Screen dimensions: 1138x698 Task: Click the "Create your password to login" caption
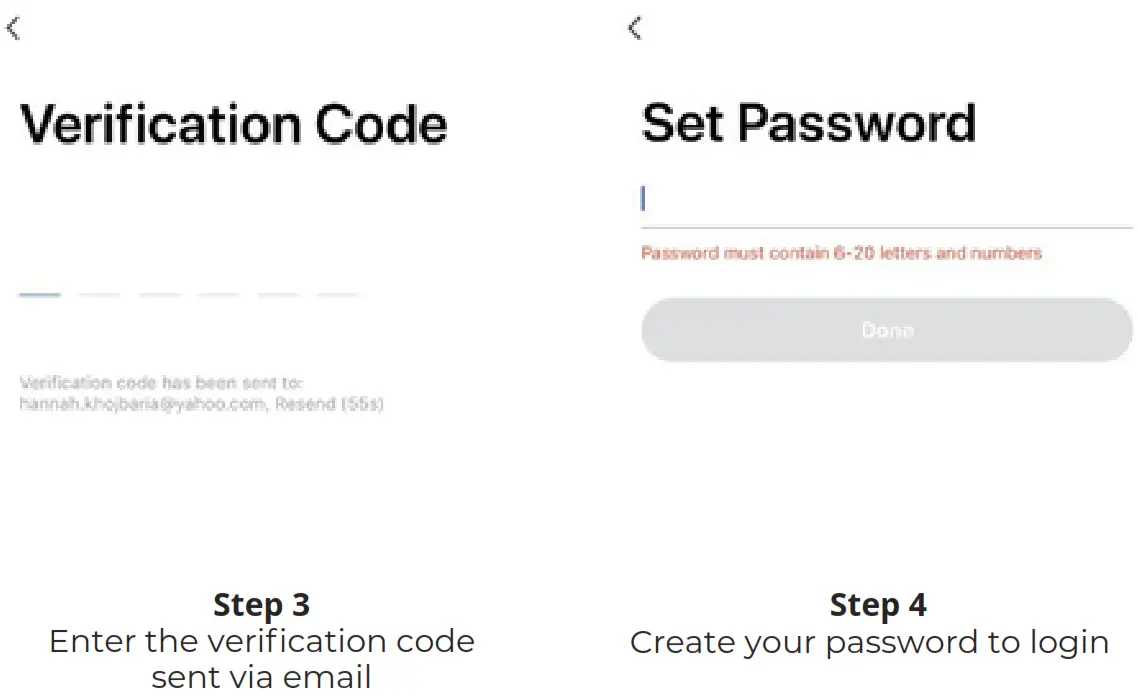869,642
